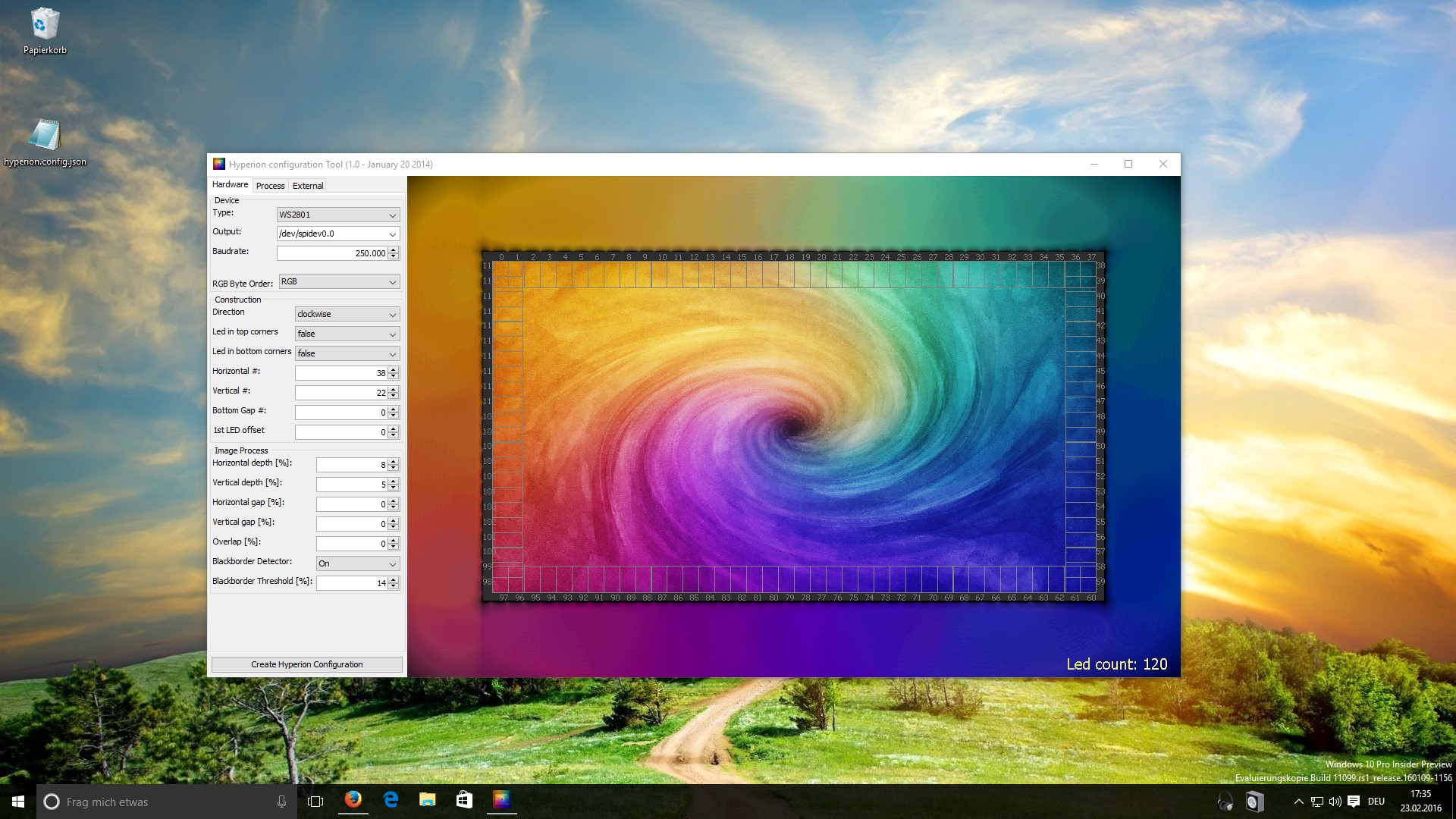Switch to the Process tab
The height and width of the screenshot is (819, 1456).
point(270,186)
